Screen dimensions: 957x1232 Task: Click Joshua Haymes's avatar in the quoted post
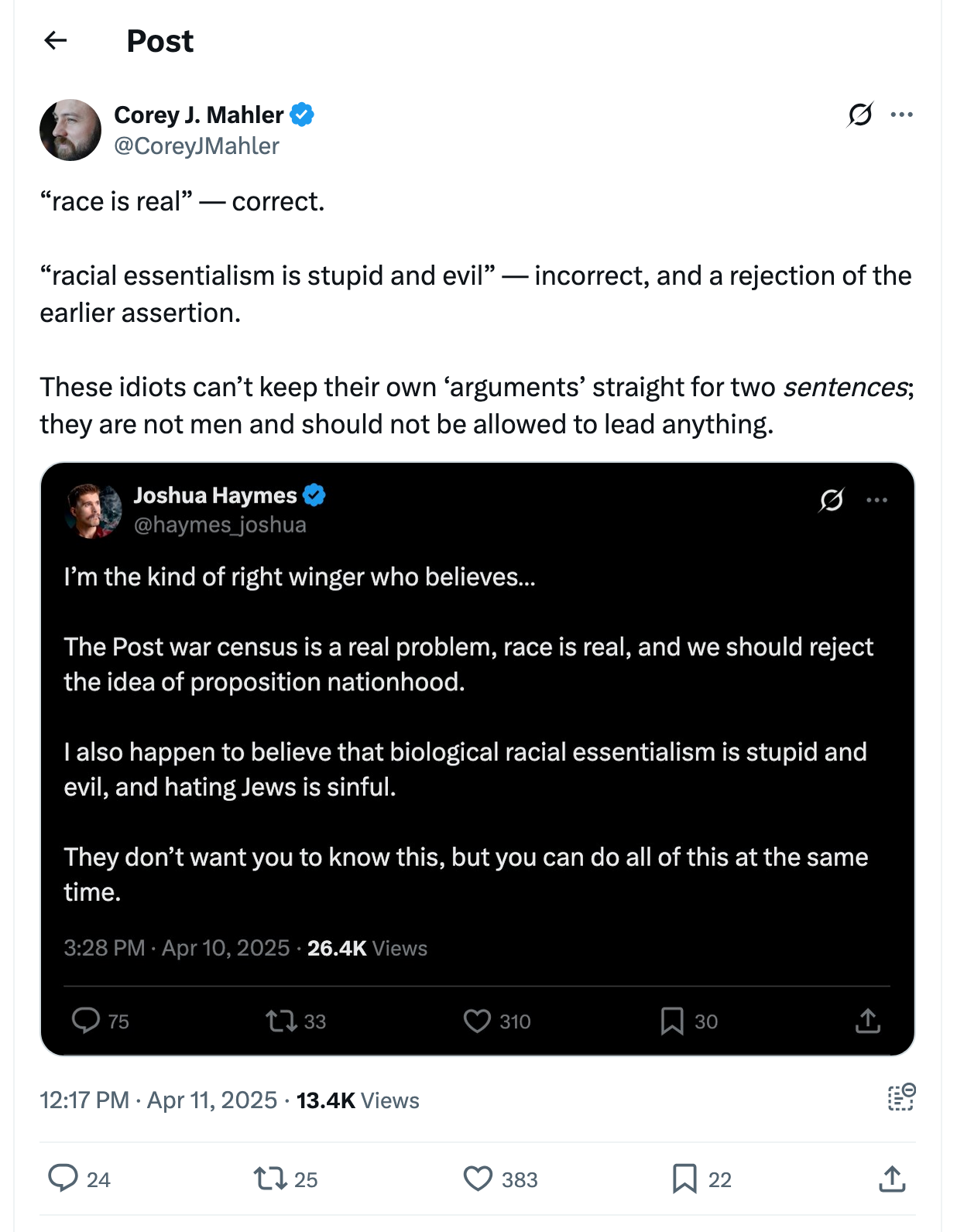(94, 510)
